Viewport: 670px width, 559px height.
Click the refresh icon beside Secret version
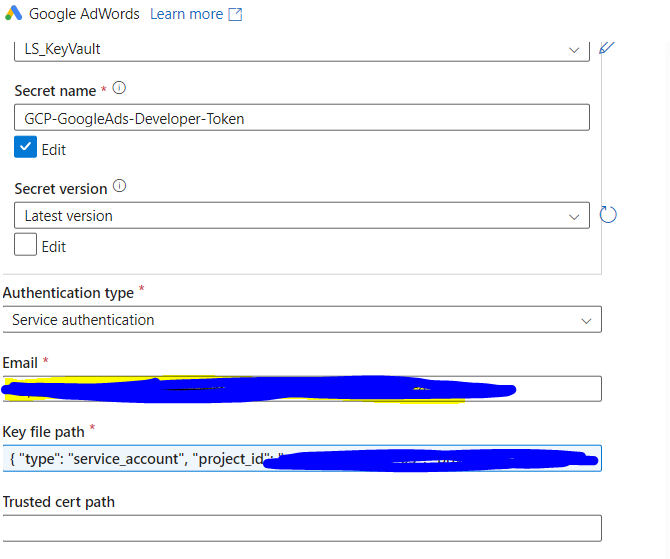pyautogui.click(x=608, y=215)
